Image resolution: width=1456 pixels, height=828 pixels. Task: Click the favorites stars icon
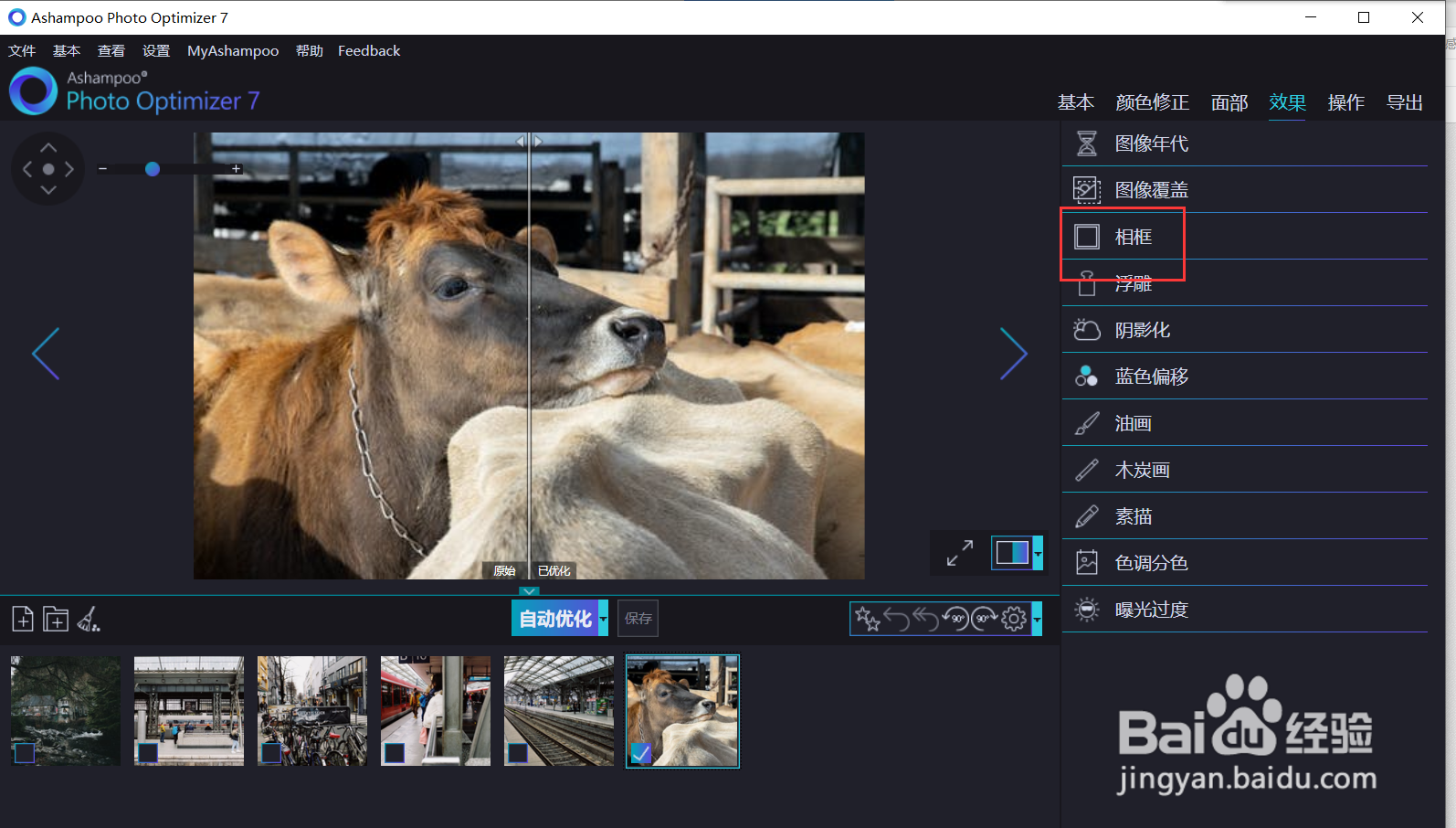867,620
